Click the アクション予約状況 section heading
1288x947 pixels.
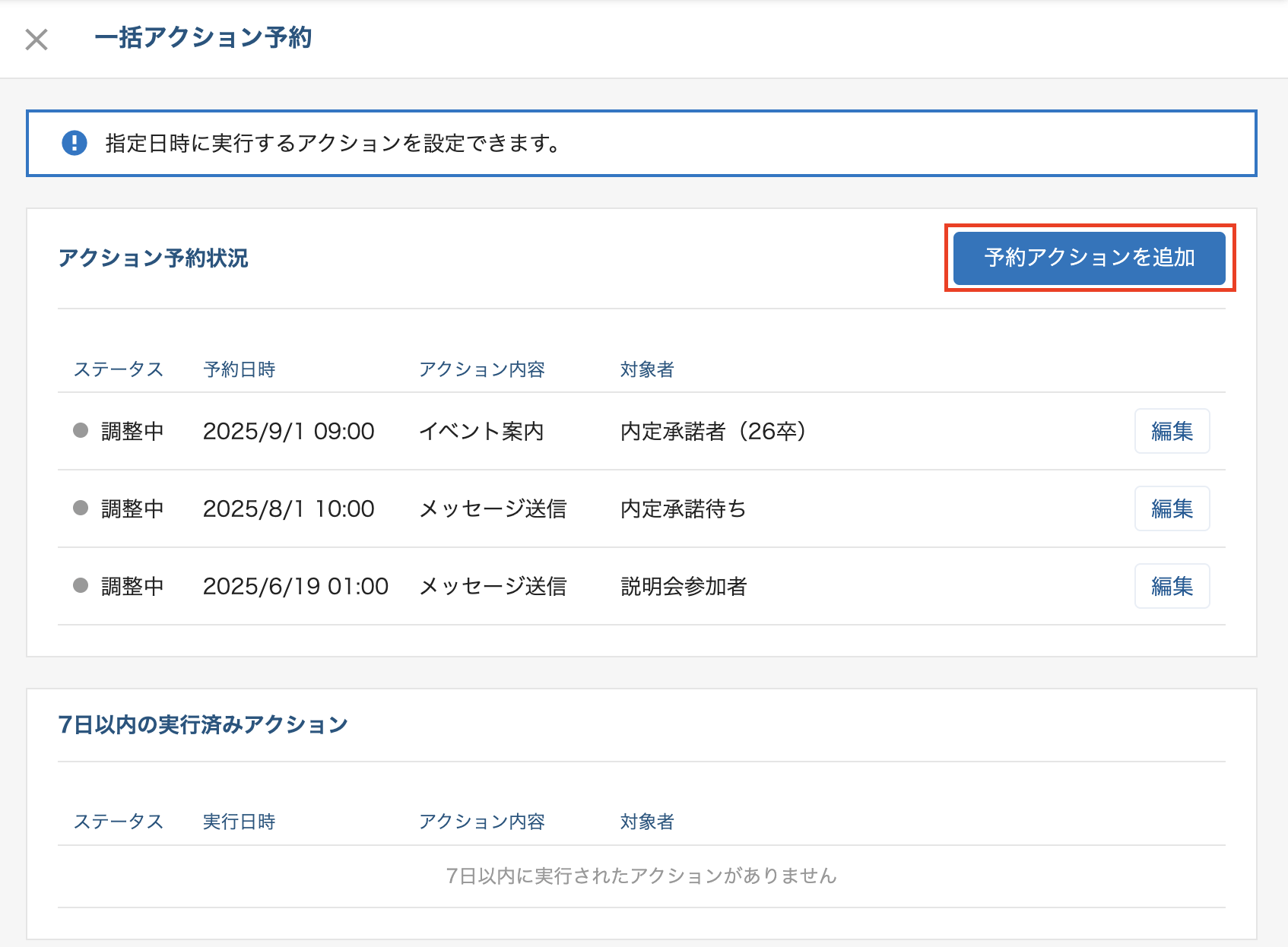click(x=154, y=258)
